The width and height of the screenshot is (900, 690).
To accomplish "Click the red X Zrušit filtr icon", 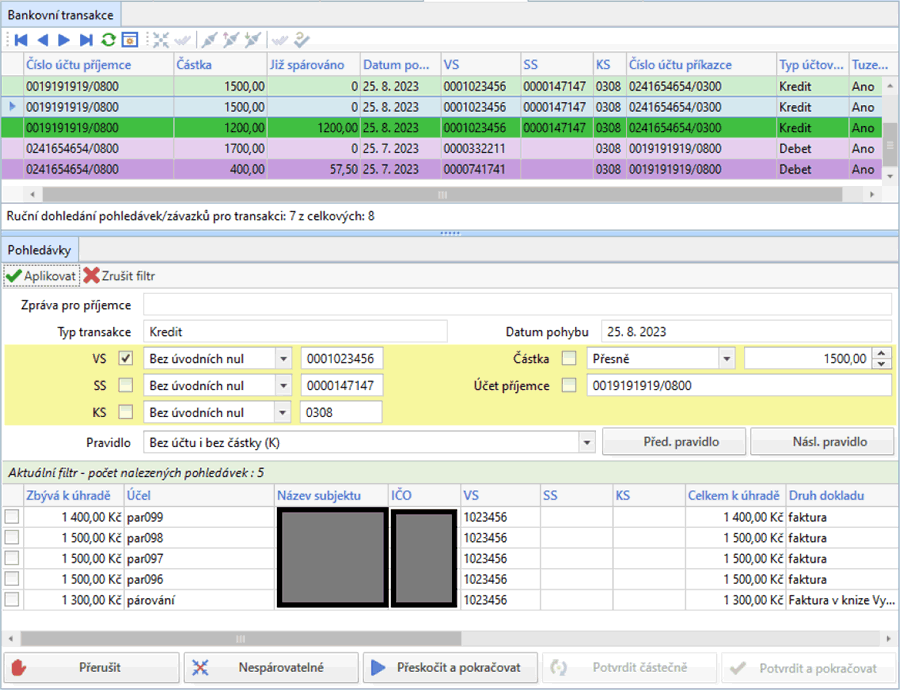I will point(91,276).
